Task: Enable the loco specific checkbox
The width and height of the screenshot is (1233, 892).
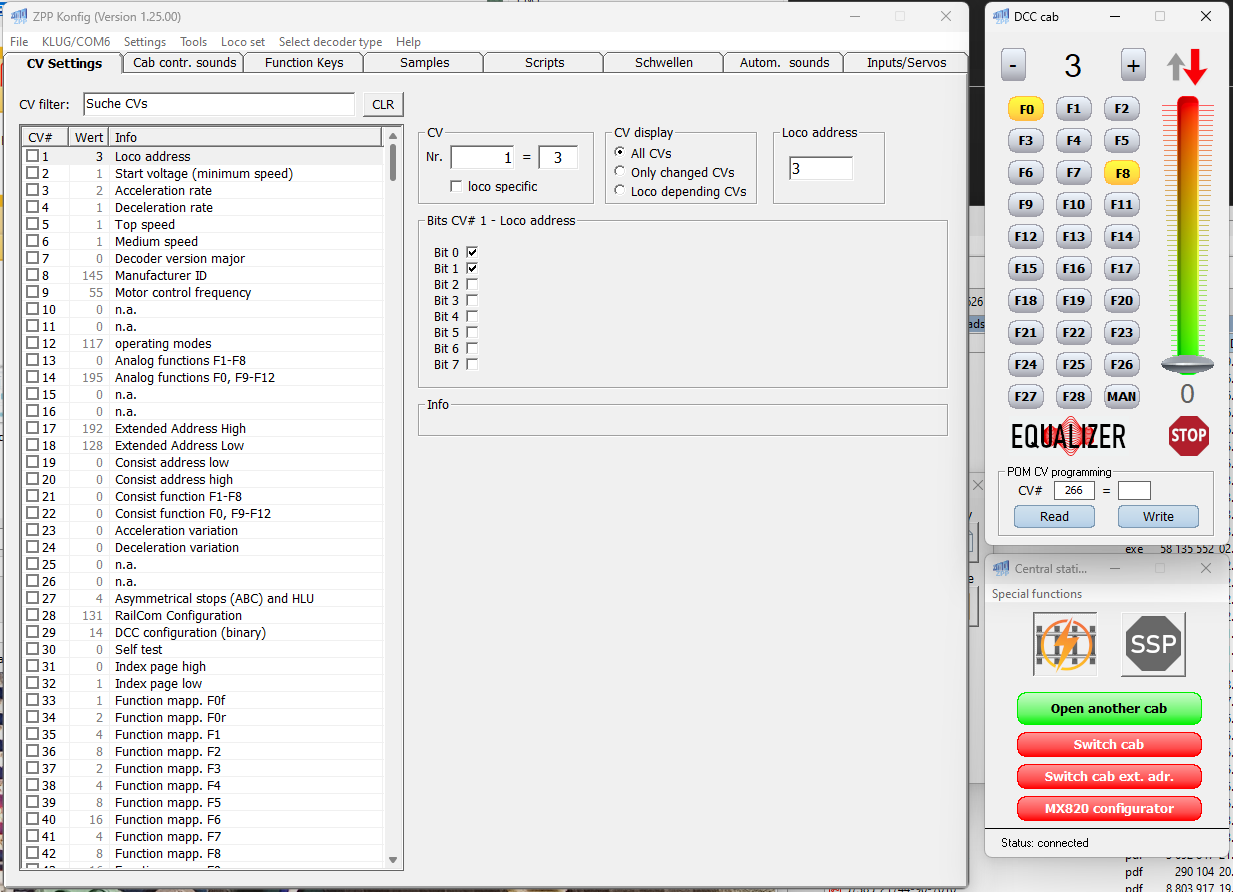Action: click(x=457, y=186)
